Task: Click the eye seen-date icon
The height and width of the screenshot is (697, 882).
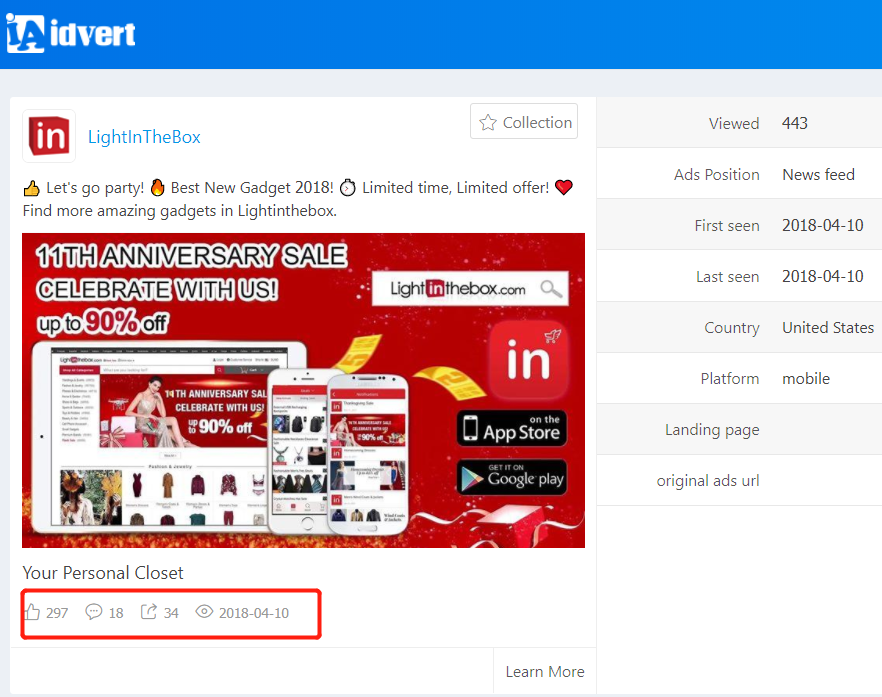Action: point(204,611)
